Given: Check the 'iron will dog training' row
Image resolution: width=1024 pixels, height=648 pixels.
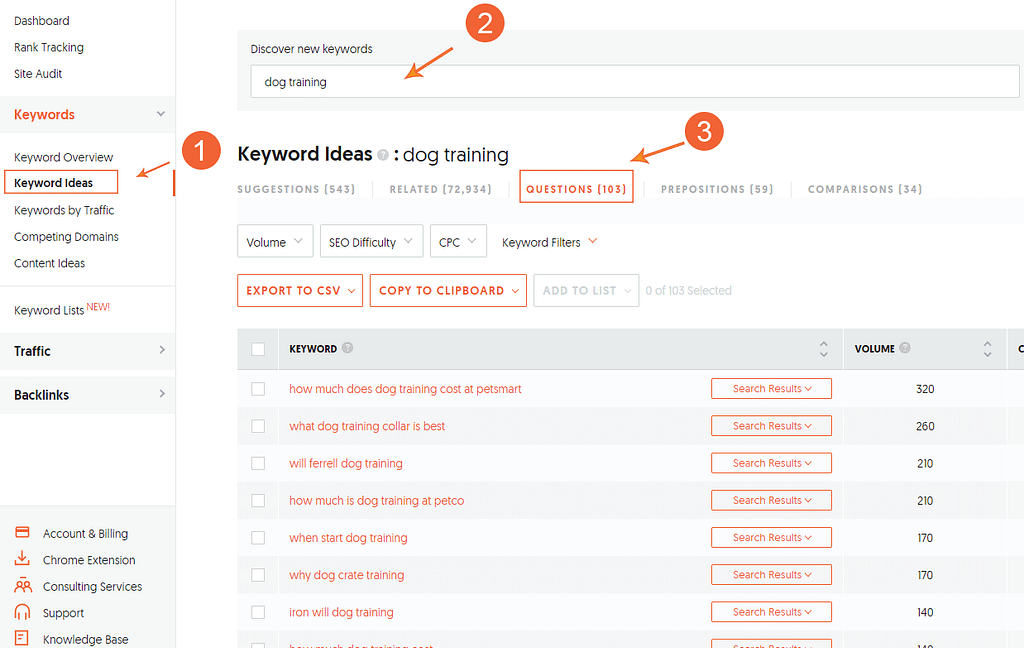Looking at the screenshot, I should [258, 612].
